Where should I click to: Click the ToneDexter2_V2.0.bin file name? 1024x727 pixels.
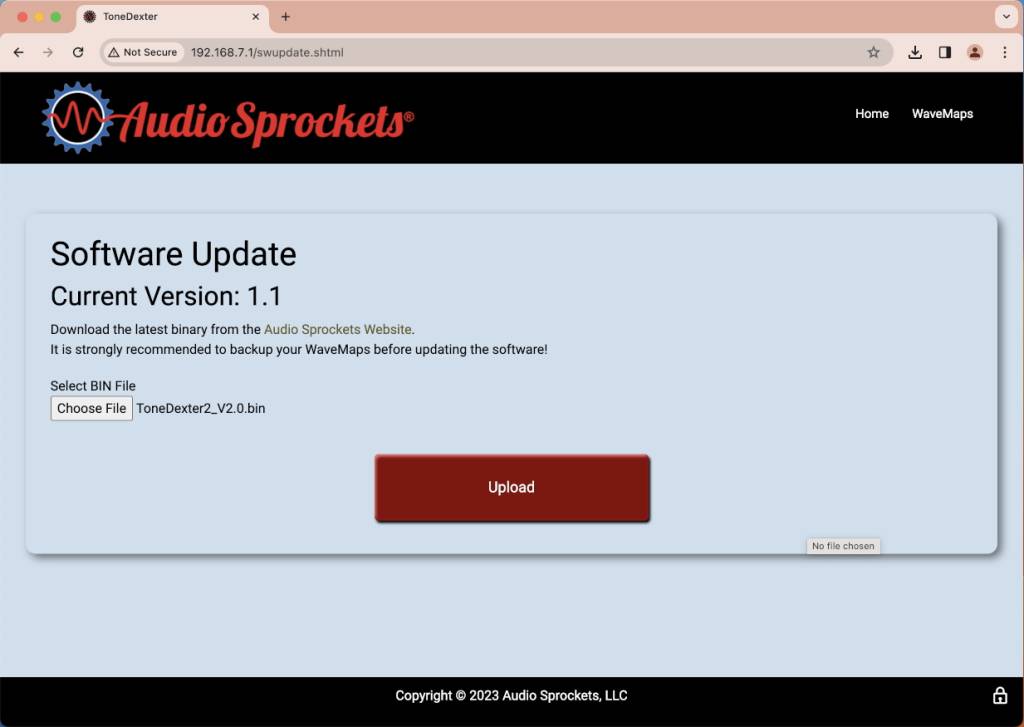(x=200, y=408)
